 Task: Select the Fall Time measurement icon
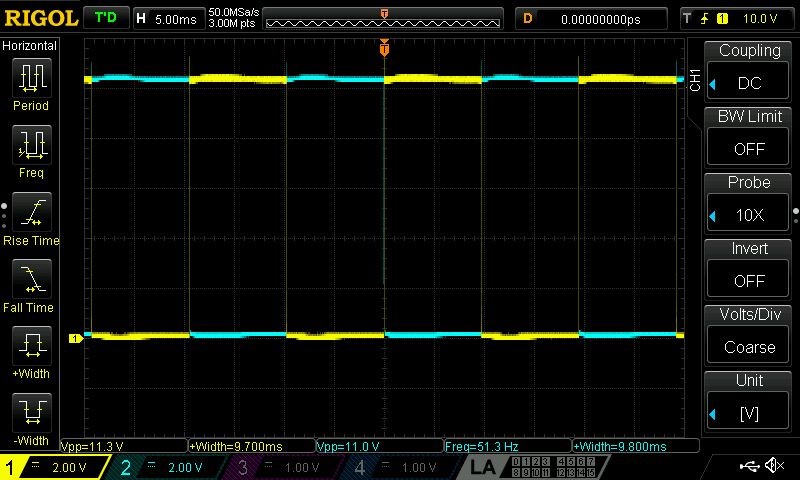(32, 279)
